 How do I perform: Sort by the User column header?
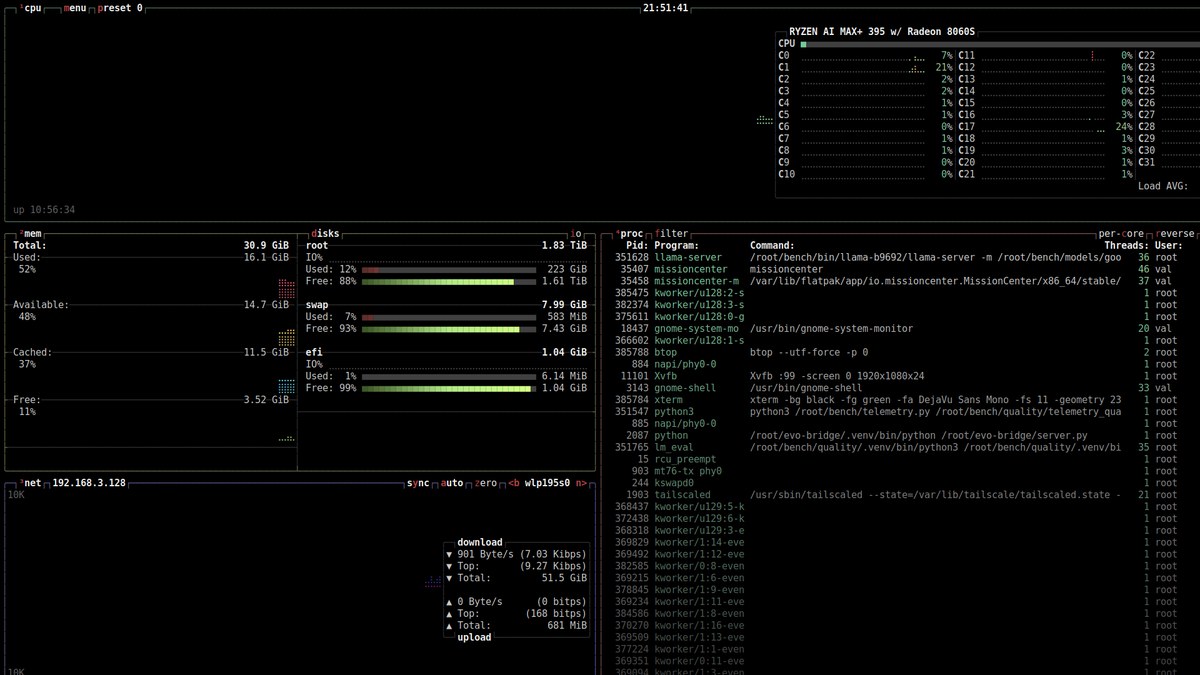click(1169, 245)
